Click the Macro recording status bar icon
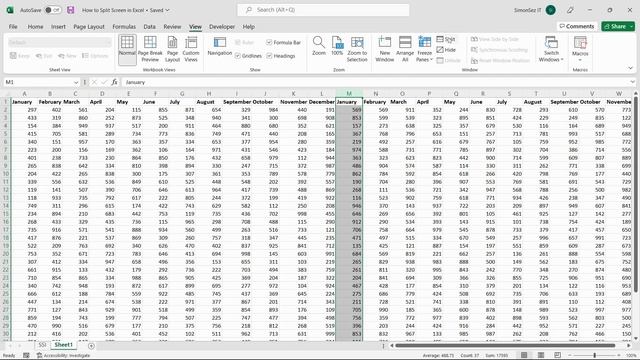The image size is (640, 360). (x=26, y=356)
